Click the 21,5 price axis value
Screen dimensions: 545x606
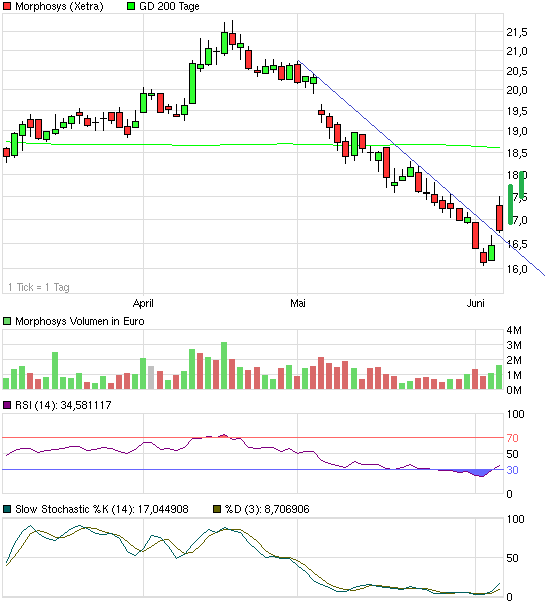tap(517, 32)
